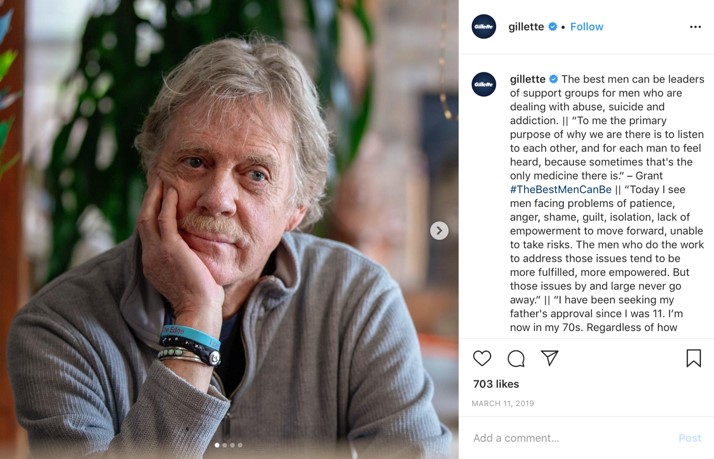Click the Gillette avatar beside caption
Viewport: 714px width, 459px height.
click(x=484, y=84)
